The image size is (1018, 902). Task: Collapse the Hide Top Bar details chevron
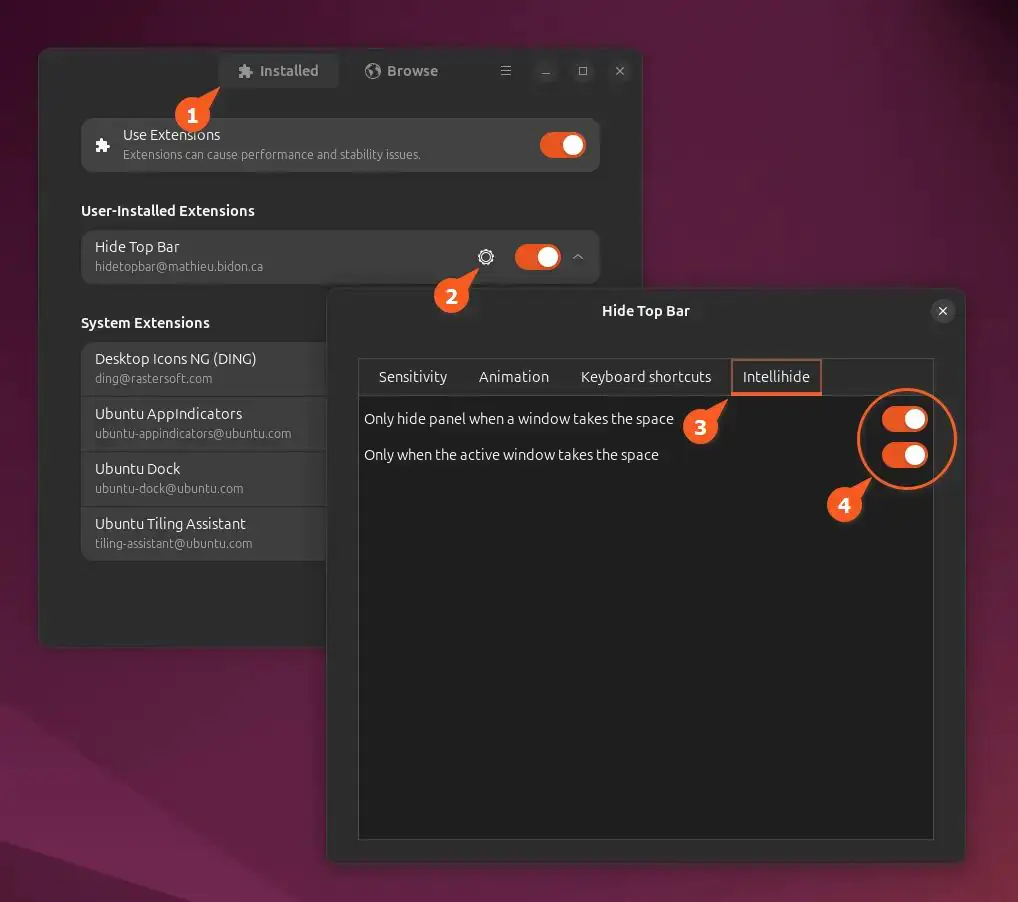[x=578, y=257]
